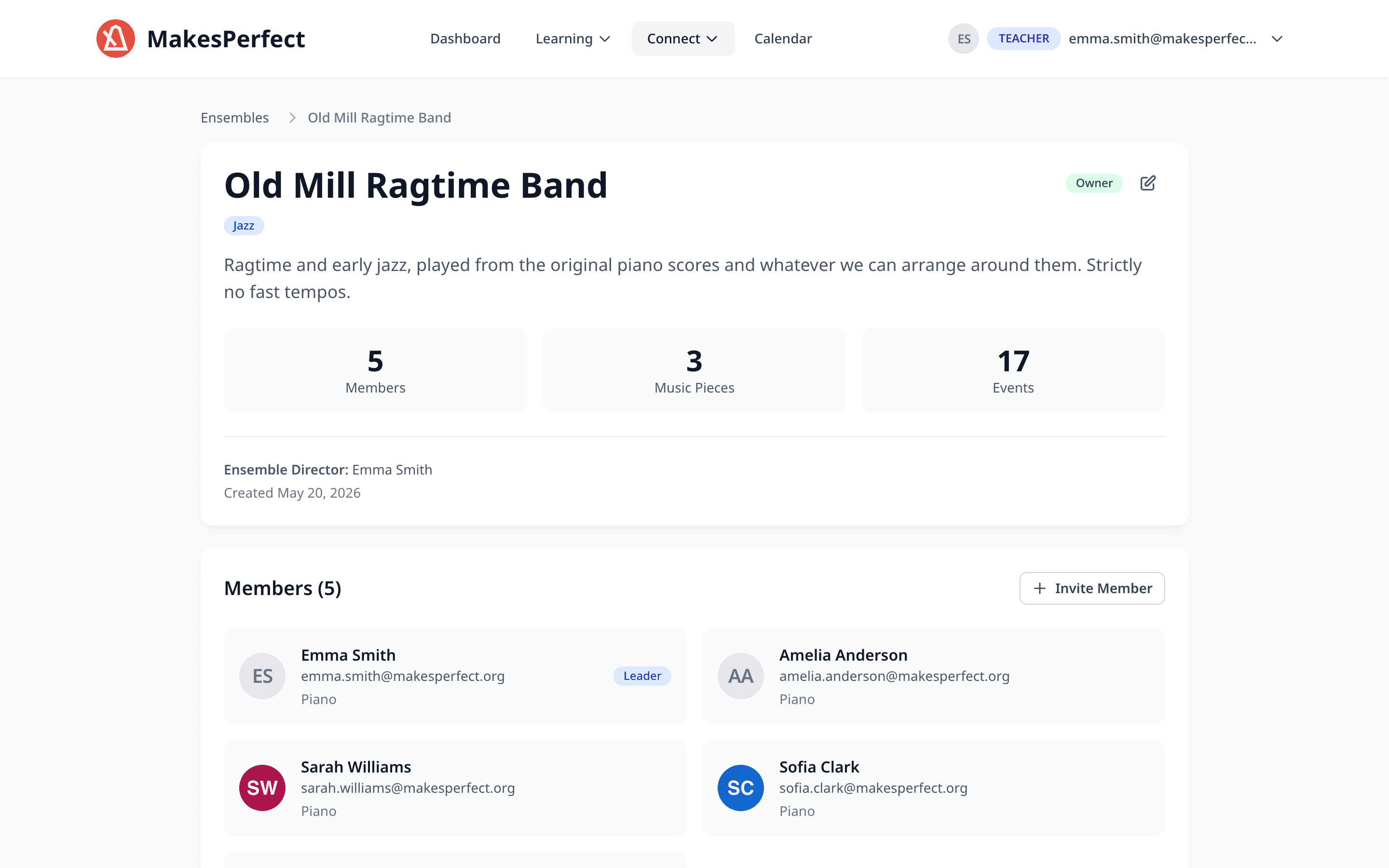Click the Created May 20, 2026 text
Image resolution: width=1389 pixels, height=868 pixels.
[292, 493]
